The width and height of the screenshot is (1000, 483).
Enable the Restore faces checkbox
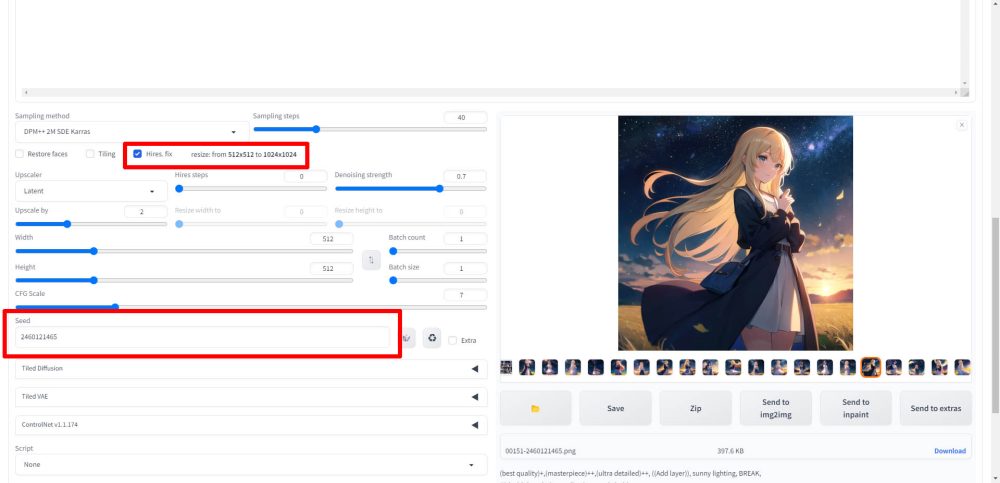pos(20,154)
